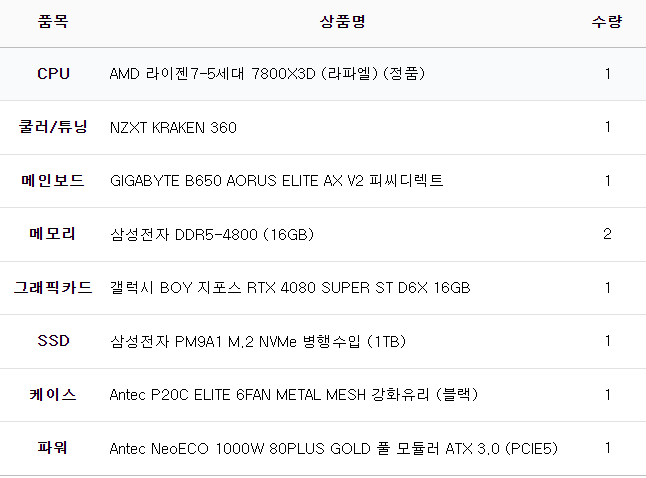Click the 파워 category label
This screenshot has height=478, width=646.
[x=53, y=448]
